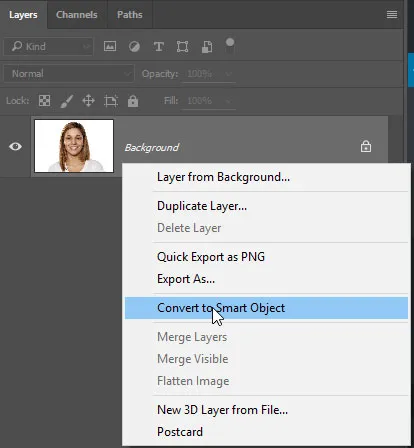Expand the Opacity value dropdown arrow
Screen dimensions: 414x448
pos(228,74)
